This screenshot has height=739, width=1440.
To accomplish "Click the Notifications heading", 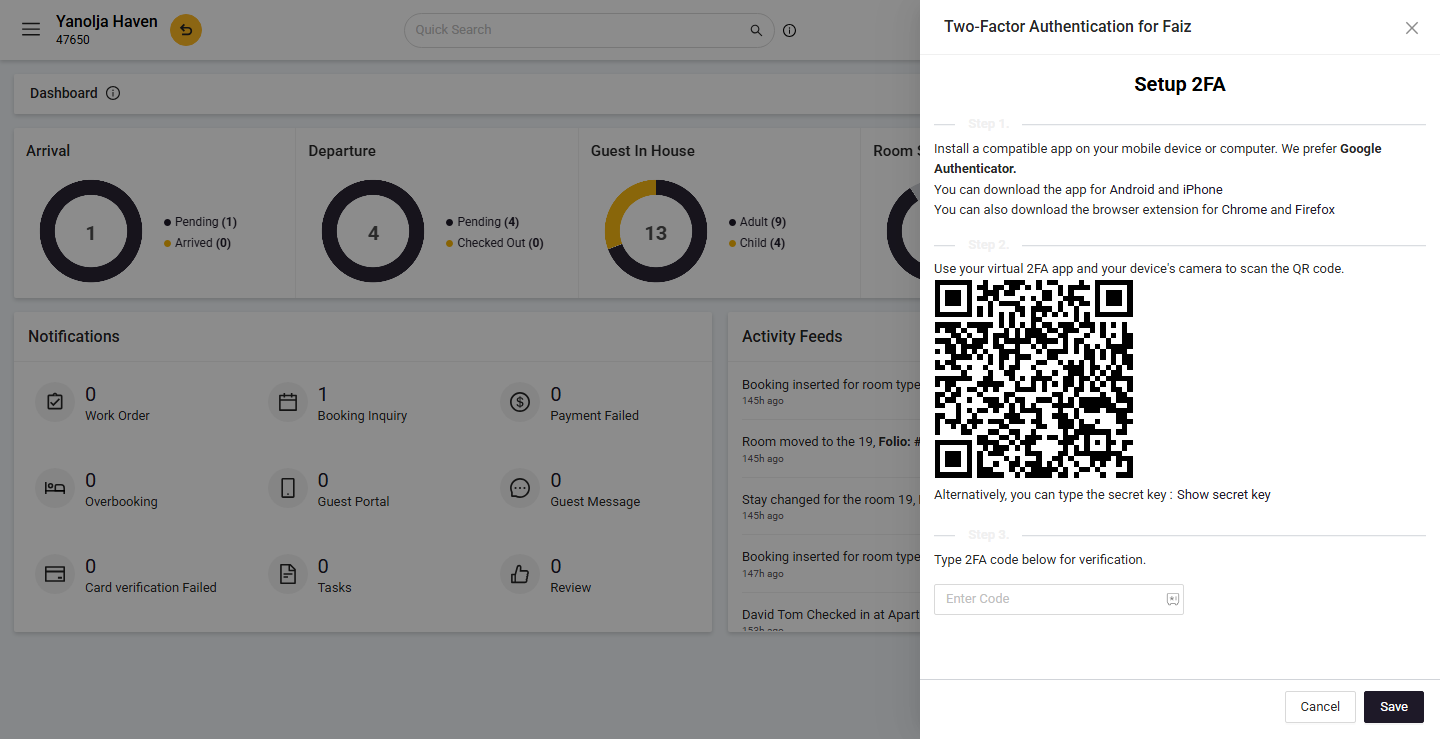I will pyautogui.click(x=74, y=337).
